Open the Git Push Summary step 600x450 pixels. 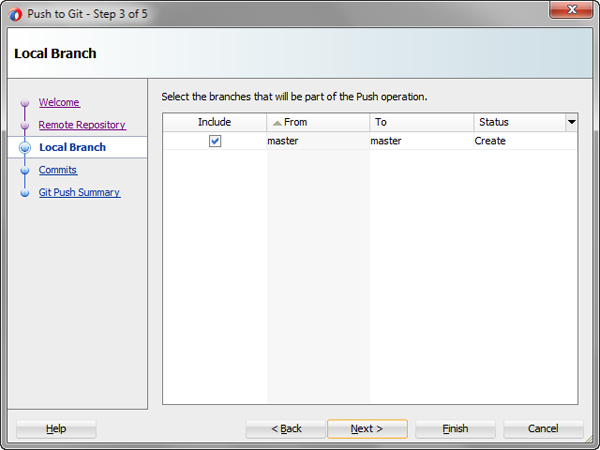point(79,192)
